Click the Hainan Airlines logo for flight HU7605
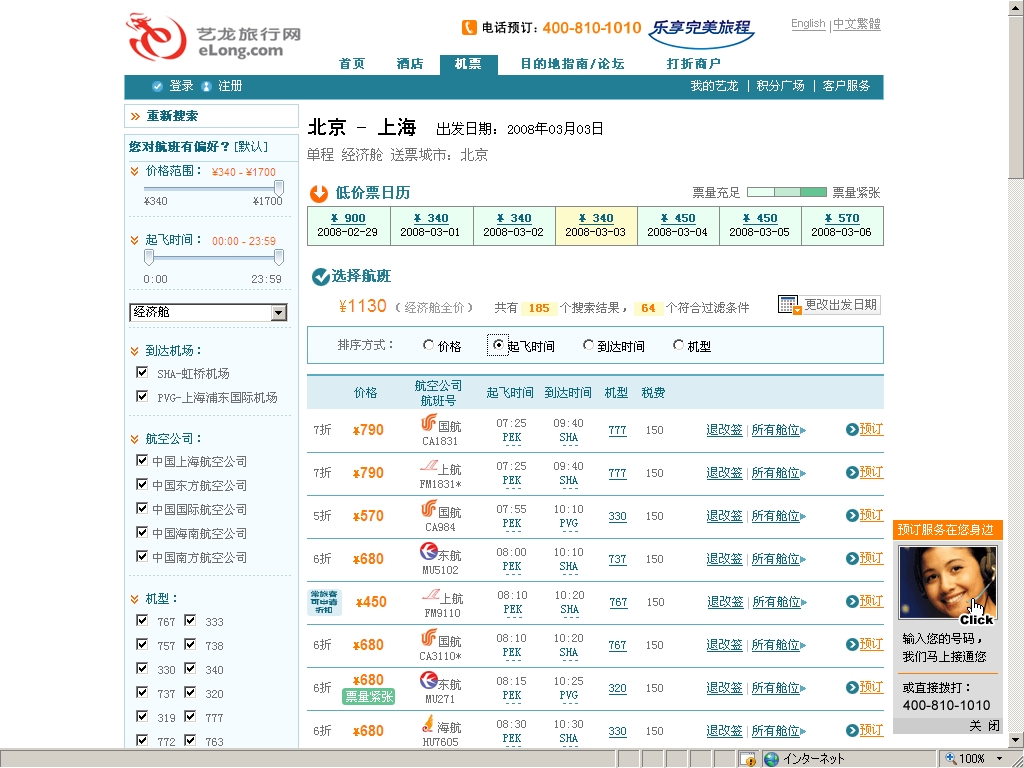 point(429,725)
